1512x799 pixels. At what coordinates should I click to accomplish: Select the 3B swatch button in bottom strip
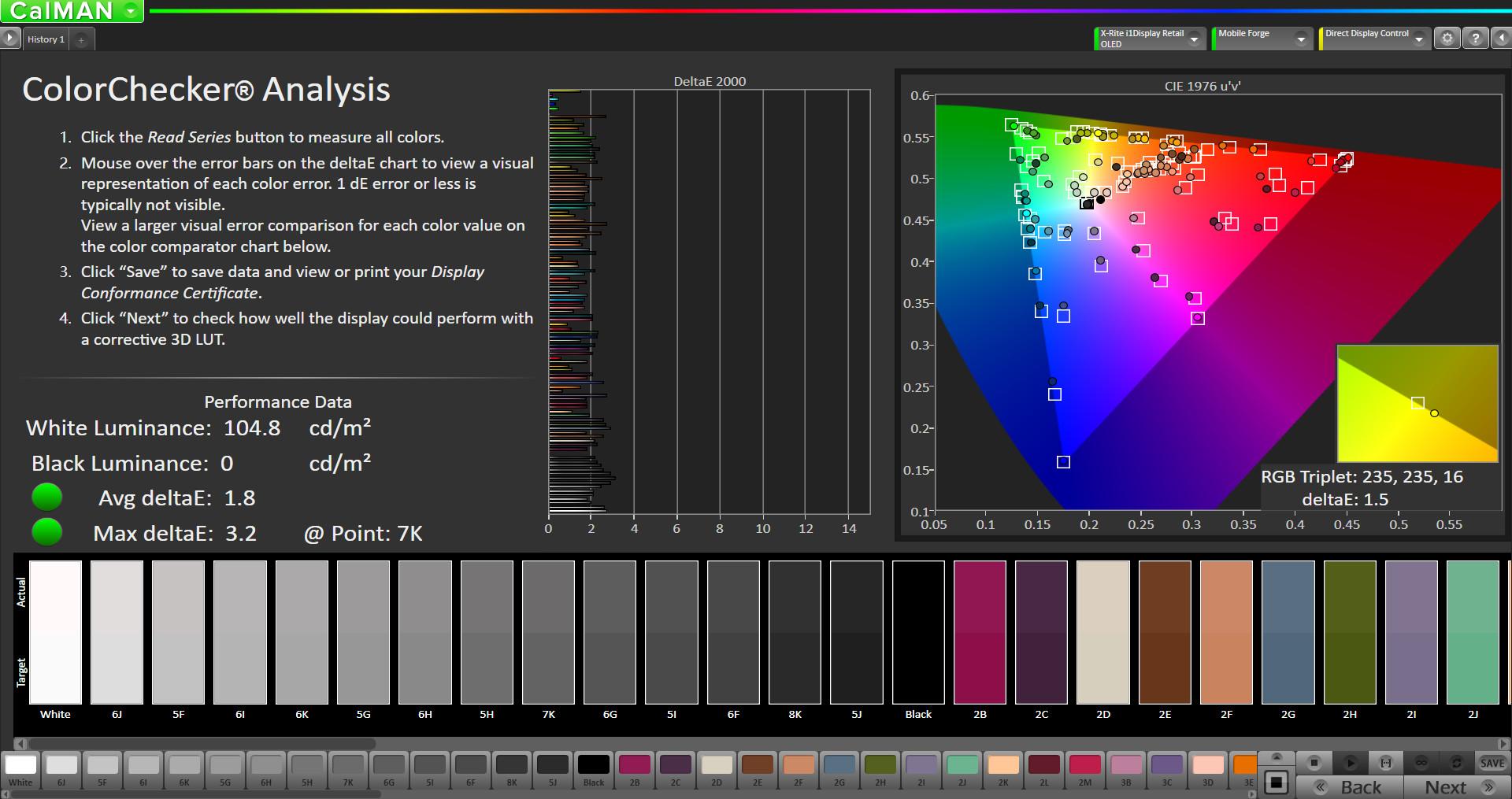click(x=1126, y=771)
